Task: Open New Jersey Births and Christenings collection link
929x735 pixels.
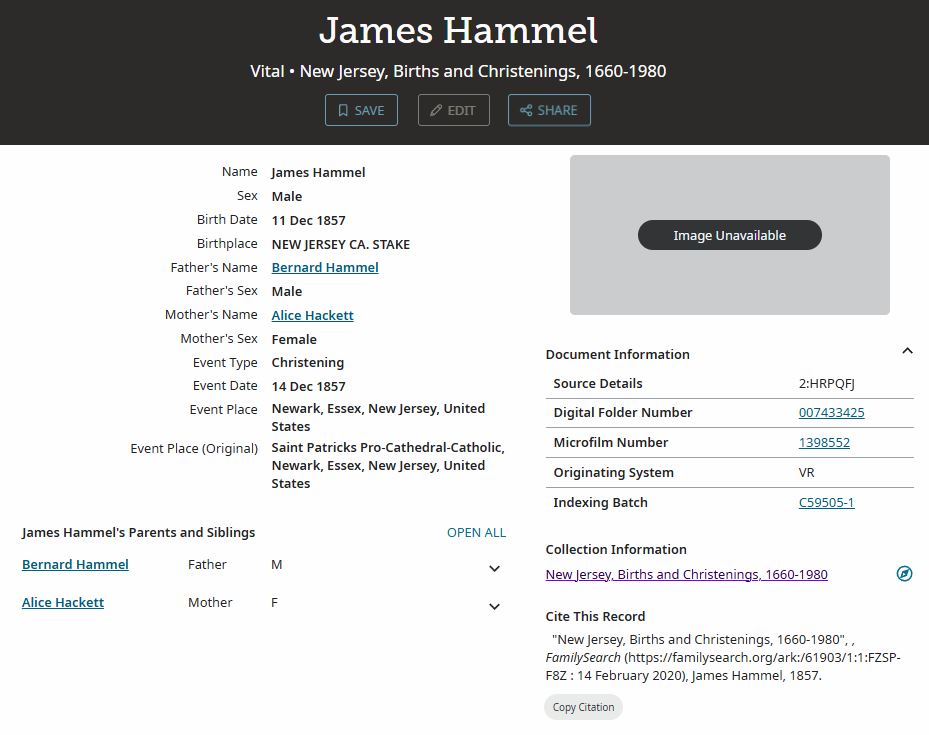Action: [686, 574]
